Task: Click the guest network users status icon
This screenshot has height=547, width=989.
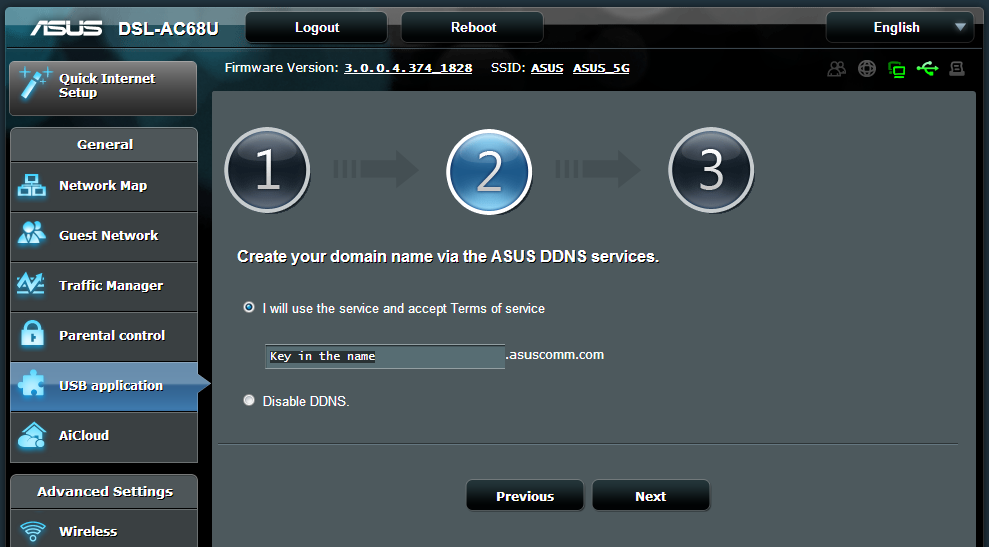Action: pyautogui.click(x=837, y=68)
